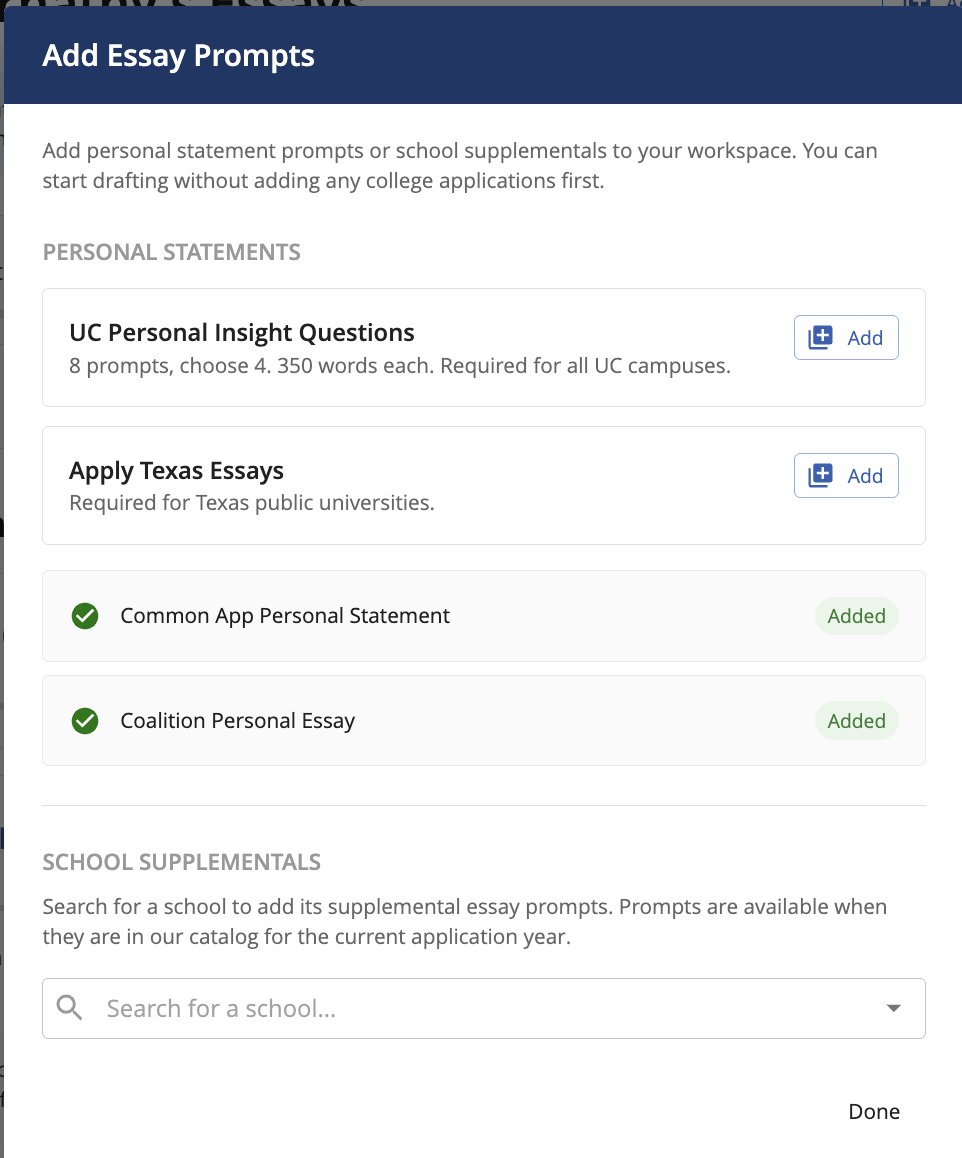Click the add icon for UC Personal Insight Questions
This screenshot has width=962, height=1158.
[821, 338]
